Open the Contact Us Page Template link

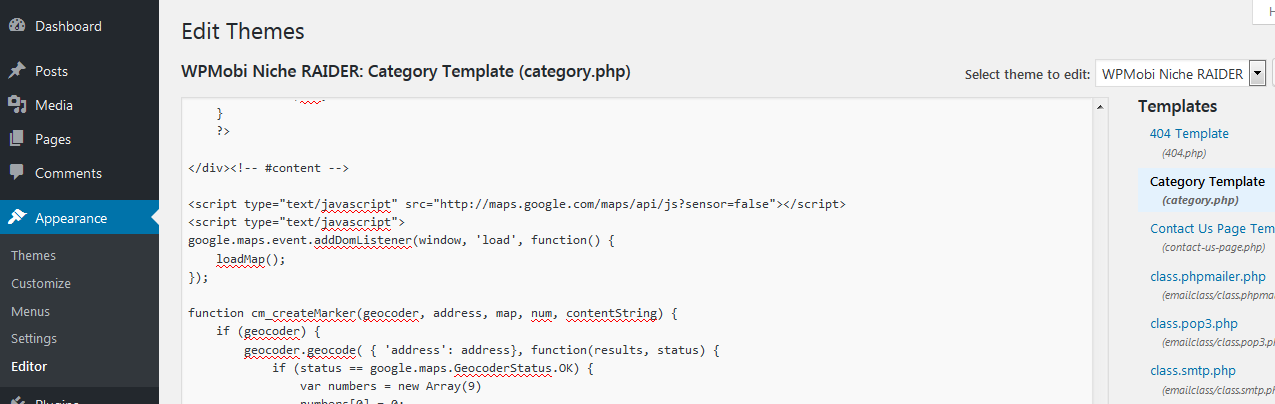click(1212, 228)
